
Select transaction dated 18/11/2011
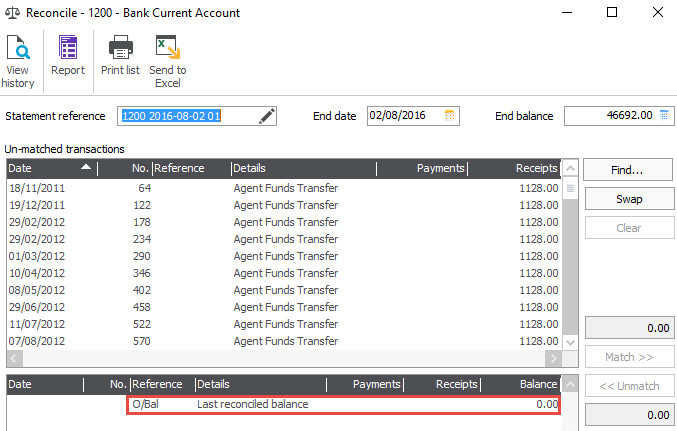(283, 188)
